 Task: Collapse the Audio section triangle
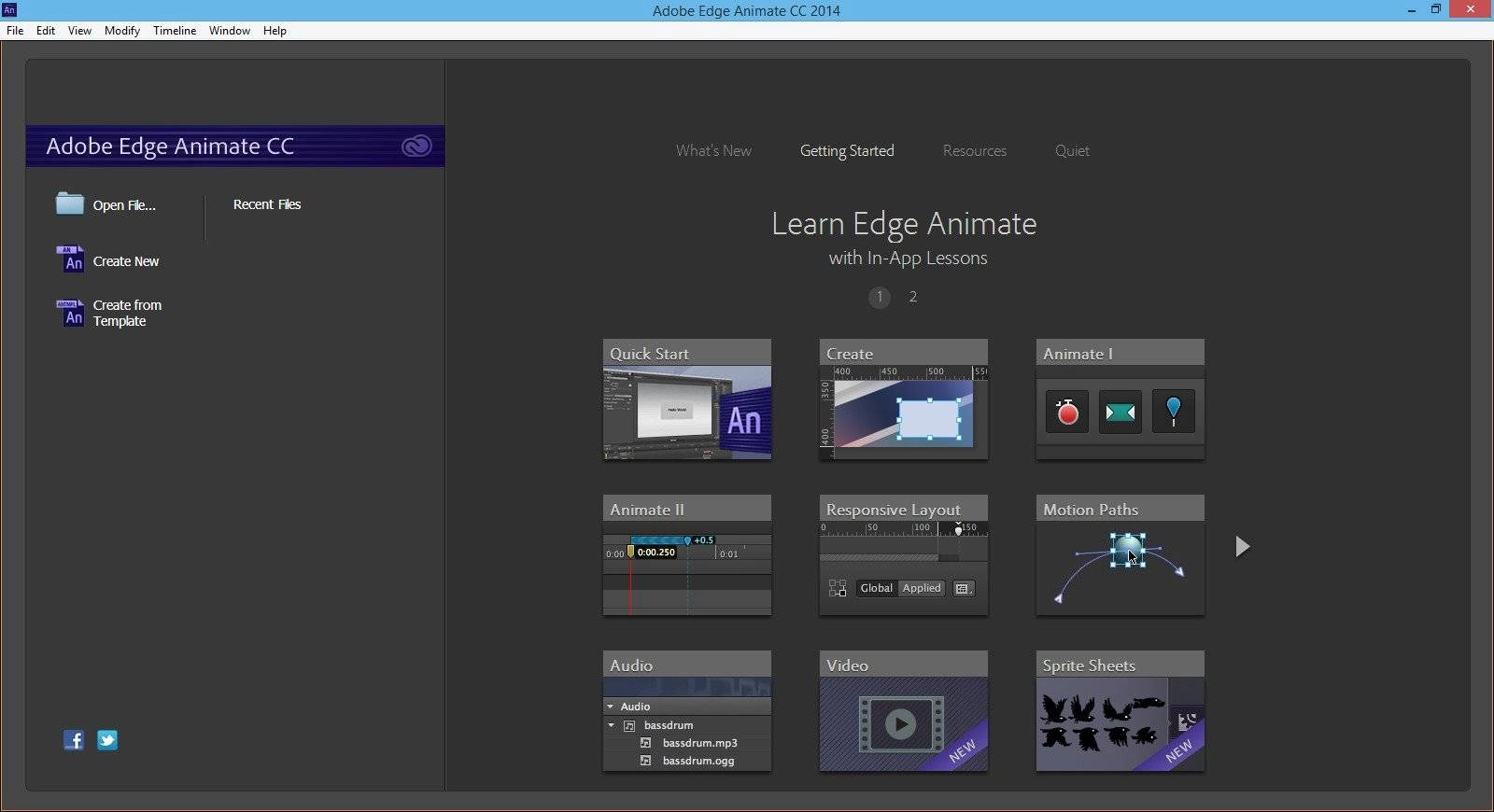pyautogui.click(x=611, y=707)
